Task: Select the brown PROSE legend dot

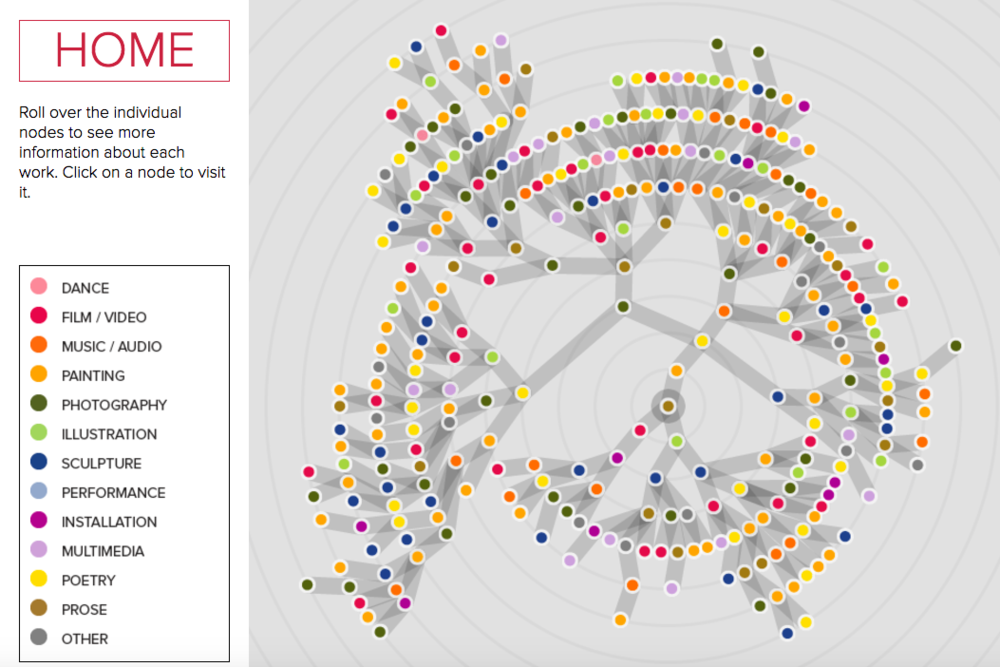Action: (x=39, y=608)
